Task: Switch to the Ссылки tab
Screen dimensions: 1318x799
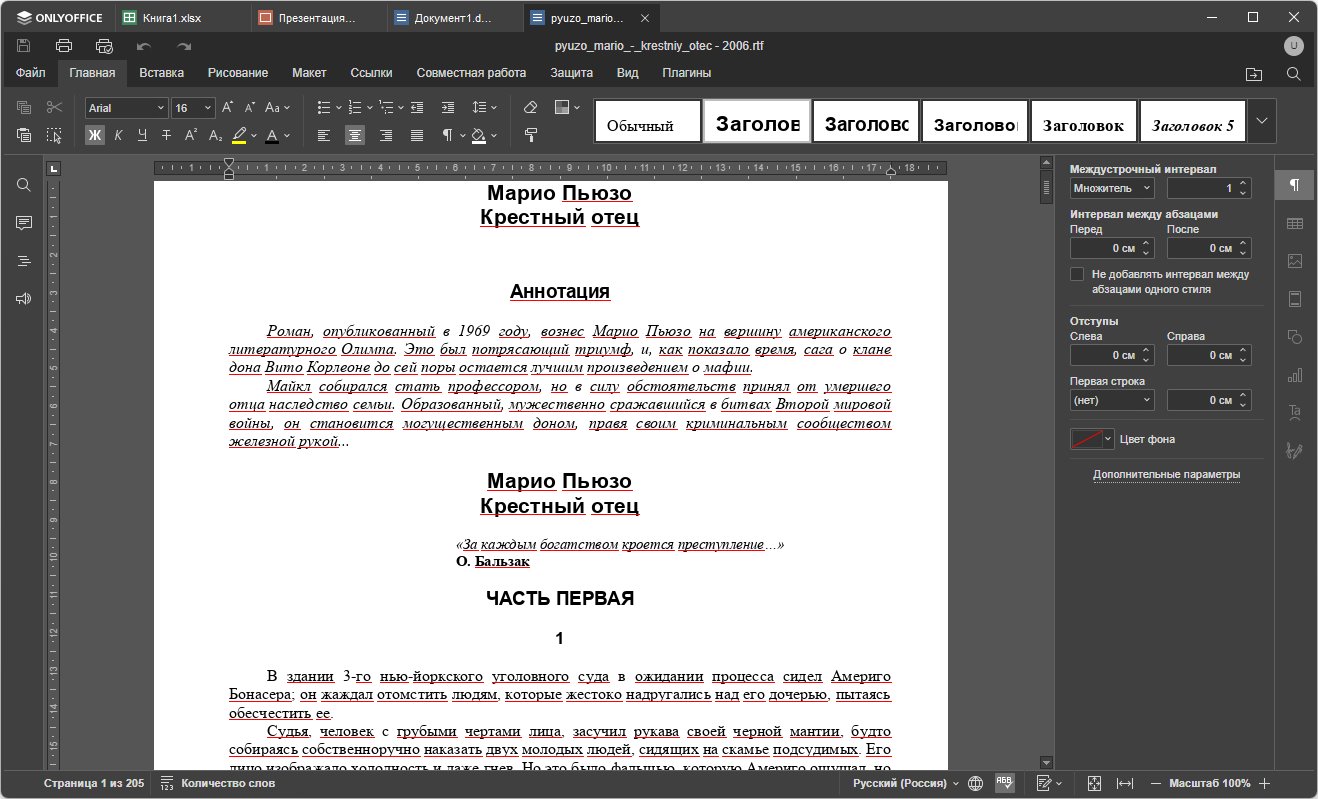Action: 371,73
